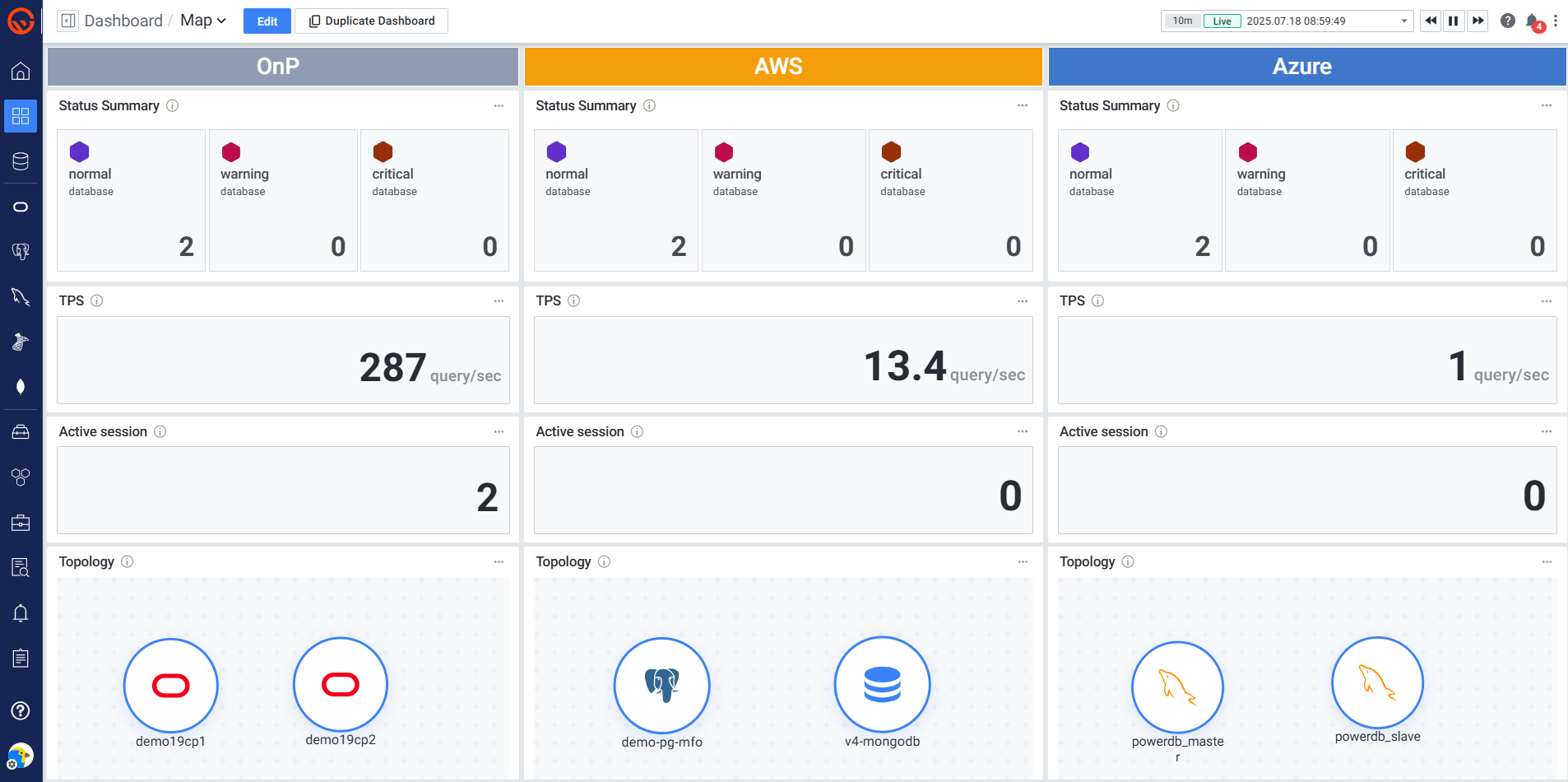Open the Azure critical database card
The height and width of the screenshot is (782, 1568).
click(1475, 200)
